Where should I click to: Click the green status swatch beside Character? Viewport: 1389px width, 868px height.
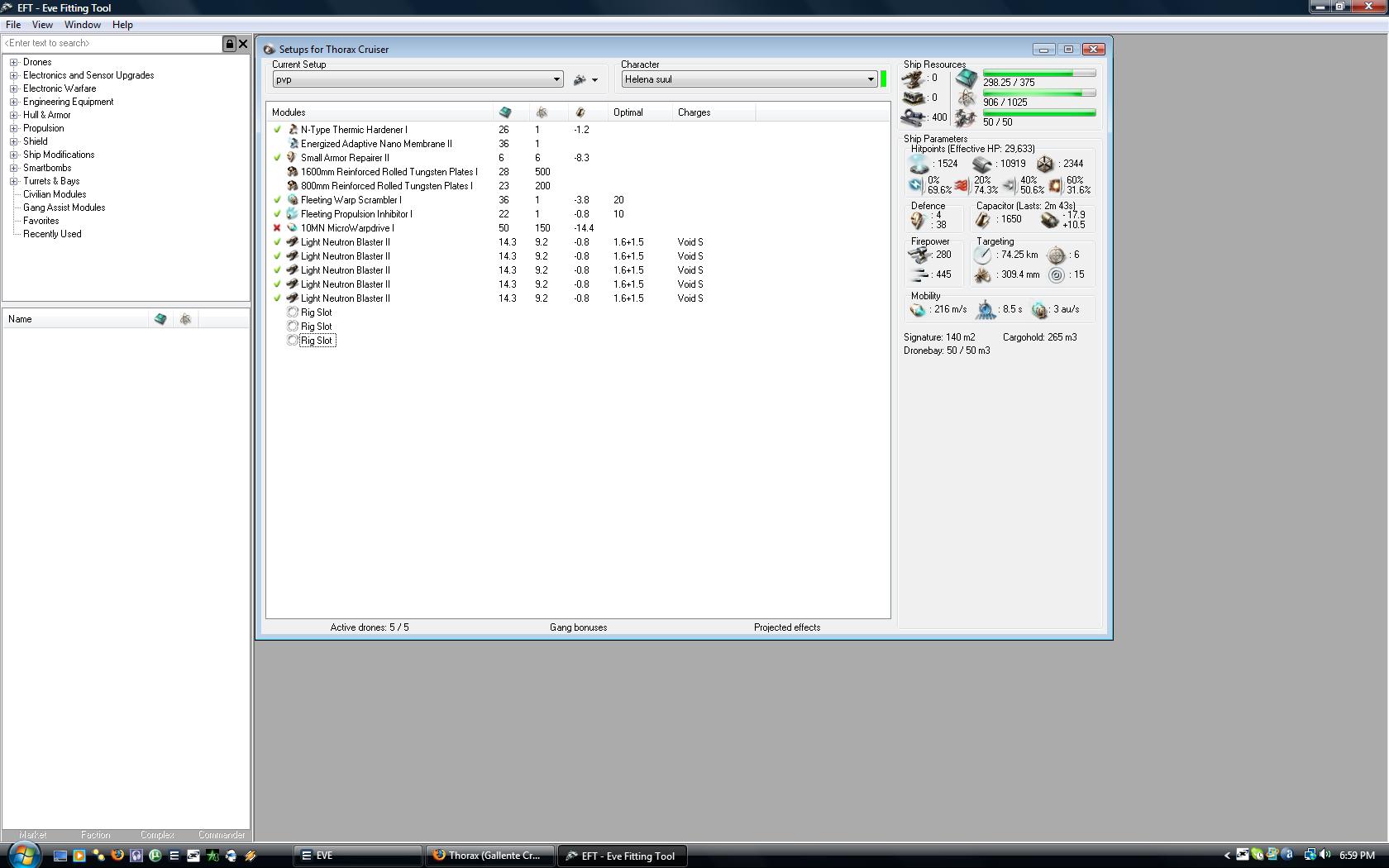(884, 79)
